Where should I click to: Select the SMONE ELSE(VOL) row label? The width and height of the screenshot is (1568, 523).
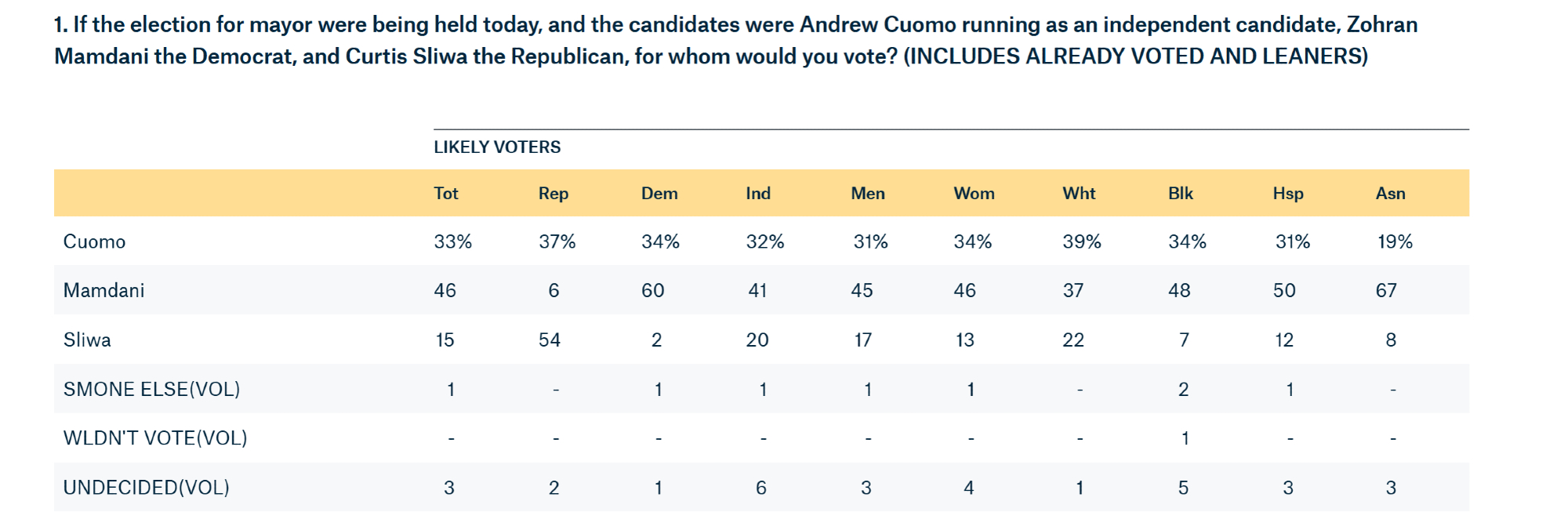pos(151,390)
